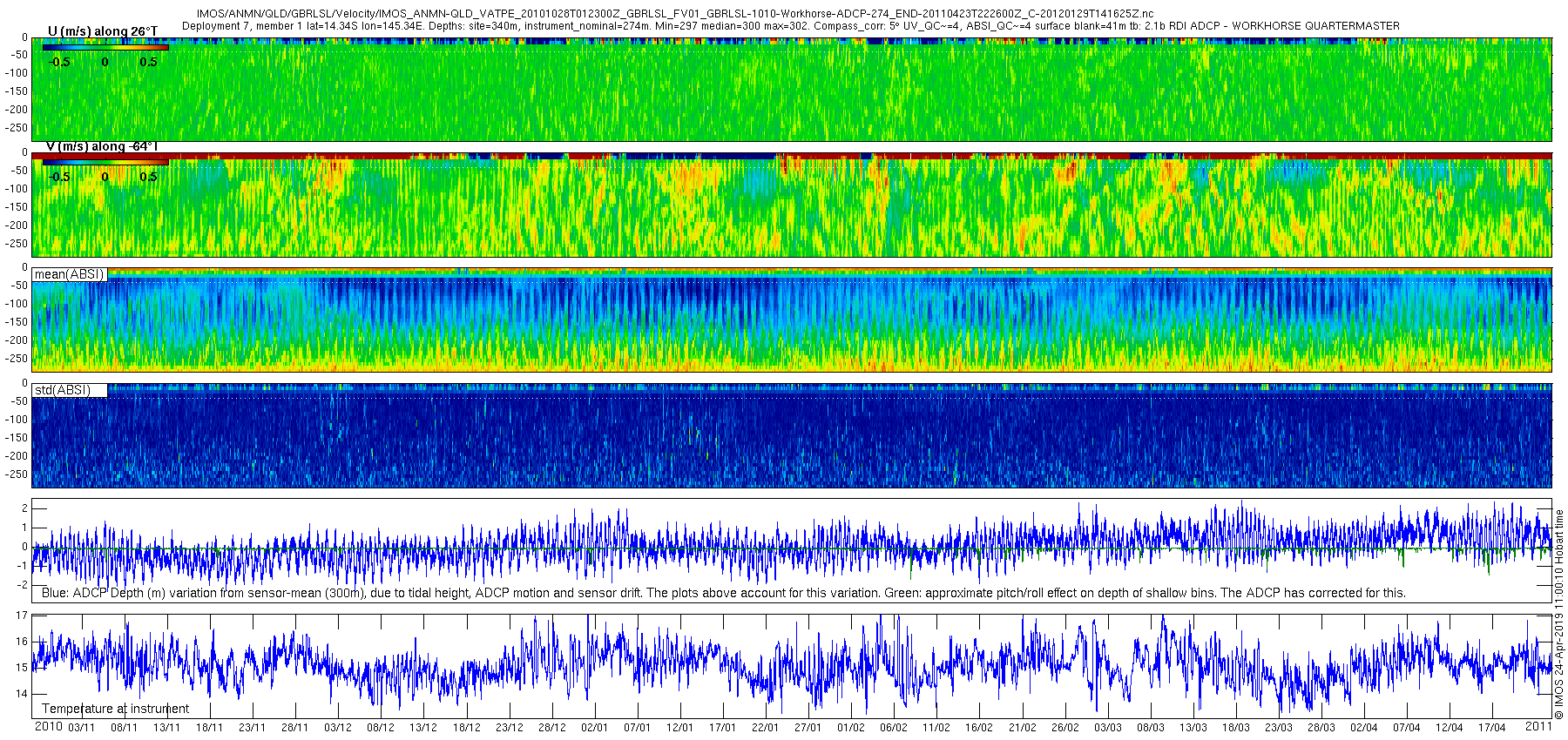1568x740 pixels.
Task: Click the '17/04' date tick
Action: coord(1491,728)
